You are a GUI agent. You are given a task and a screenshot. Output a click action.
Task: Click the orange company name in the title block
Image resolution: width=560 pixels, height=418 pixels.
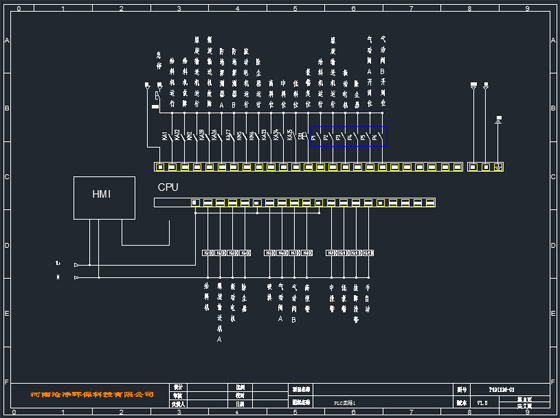[92, 395]
